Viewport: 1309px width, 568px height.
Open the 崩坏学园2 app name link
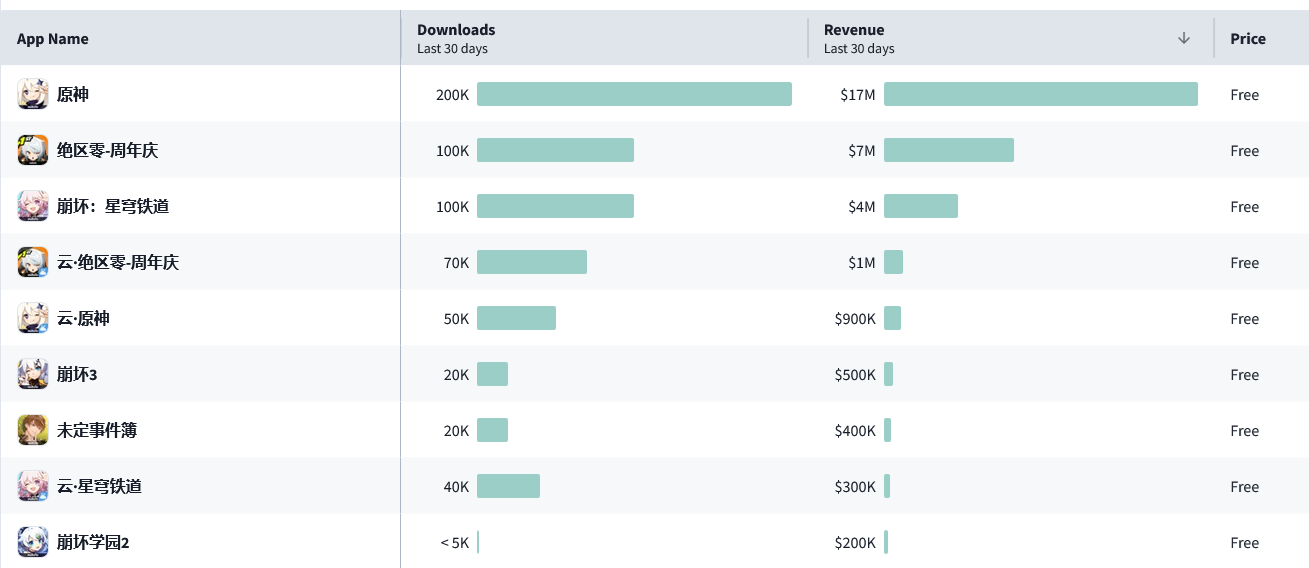pyautogui.click(x=93, y=542)
